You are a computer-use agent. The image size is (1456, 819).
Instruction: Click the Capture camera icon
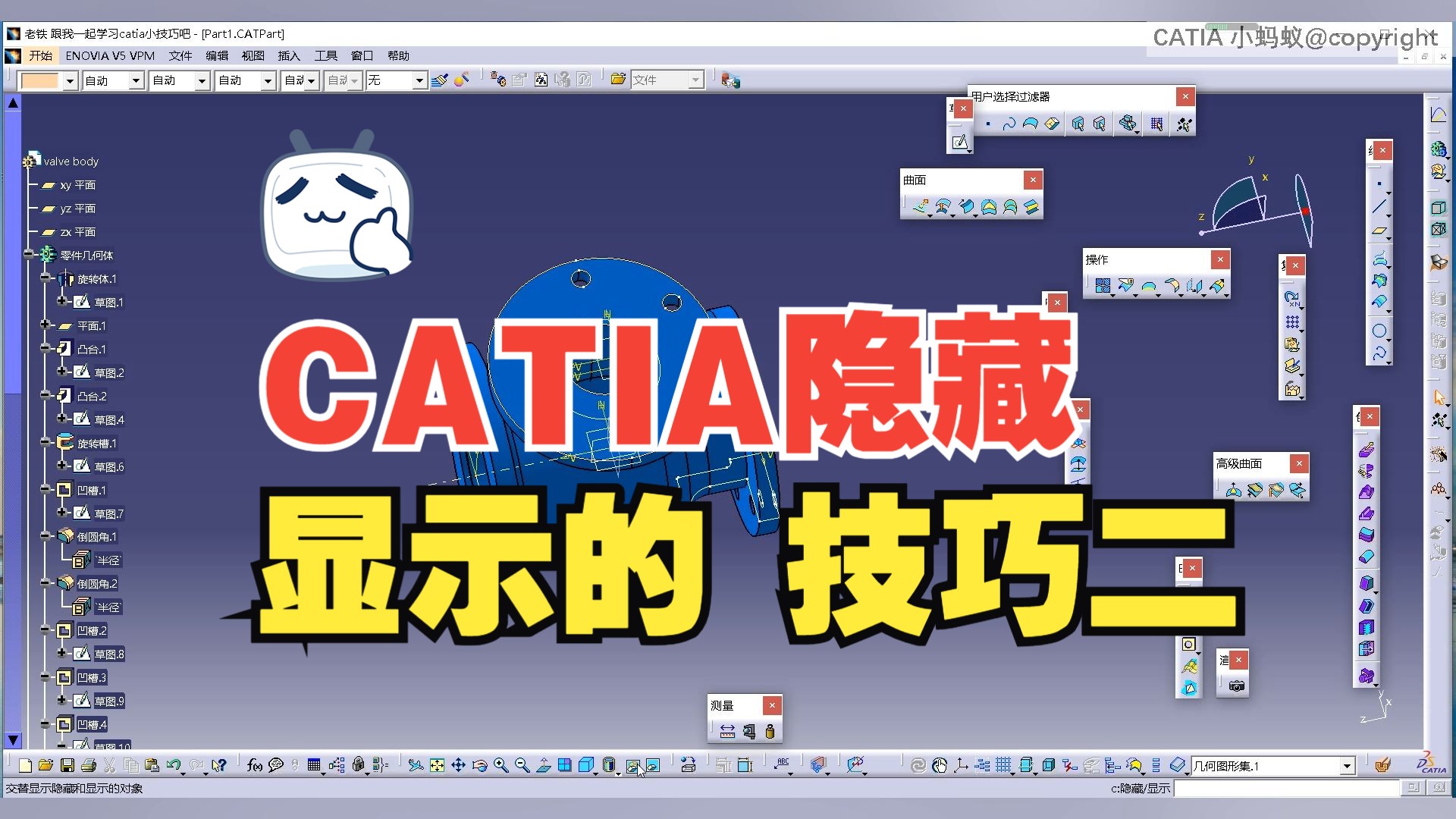click(1237, 686)
